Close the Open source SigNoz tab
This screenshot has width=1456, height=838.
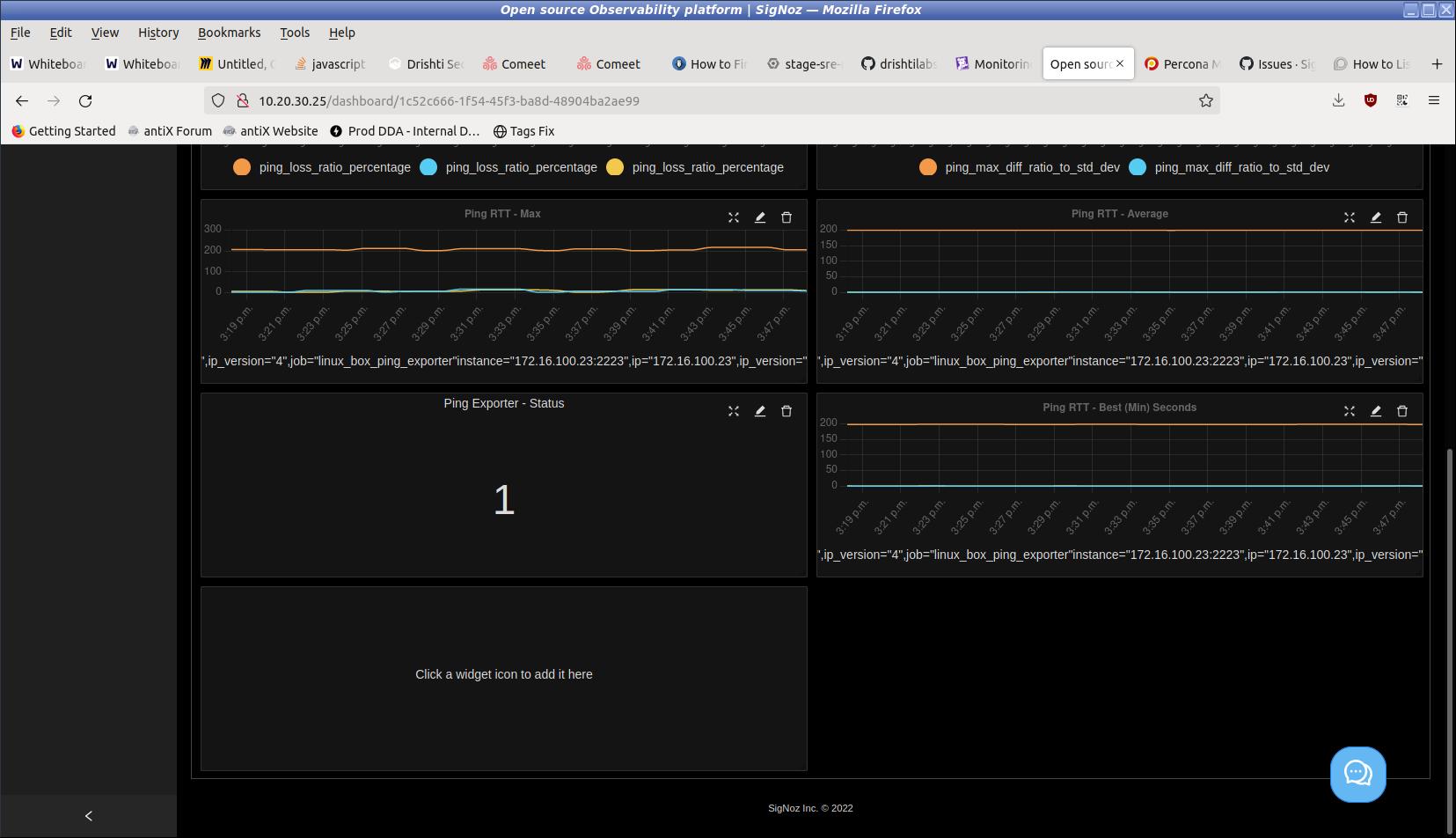point(1120,63)
